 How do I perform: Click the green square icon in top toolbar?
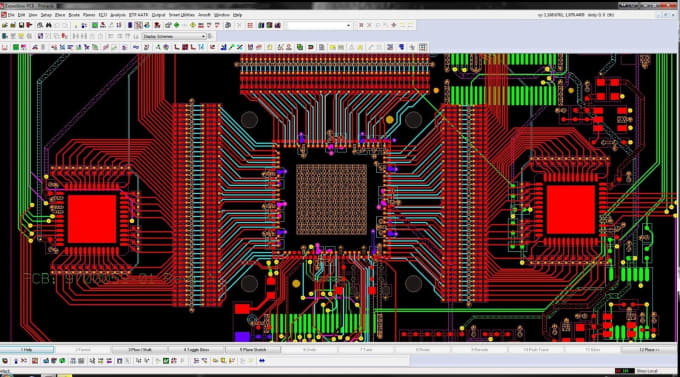tap(95, 25)
